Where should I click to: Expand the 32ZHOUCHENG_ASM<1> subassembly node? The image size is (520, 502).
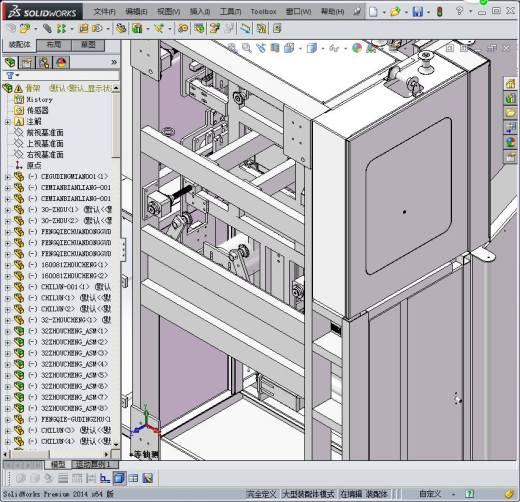pyautogui.click(x=7, y=331)
